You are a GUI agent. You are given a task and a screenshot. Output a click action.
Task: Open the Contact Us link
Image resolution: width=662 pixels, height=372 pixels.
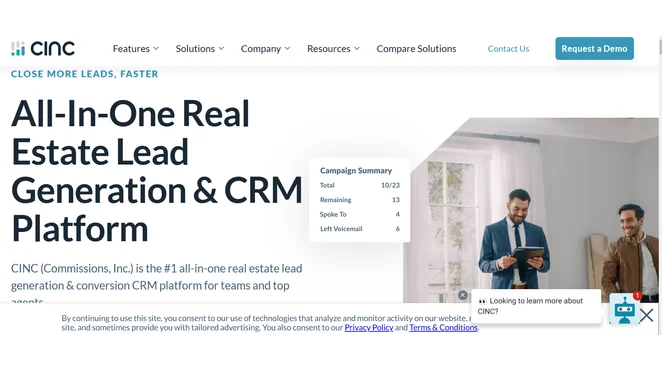[x=508, y=49]
